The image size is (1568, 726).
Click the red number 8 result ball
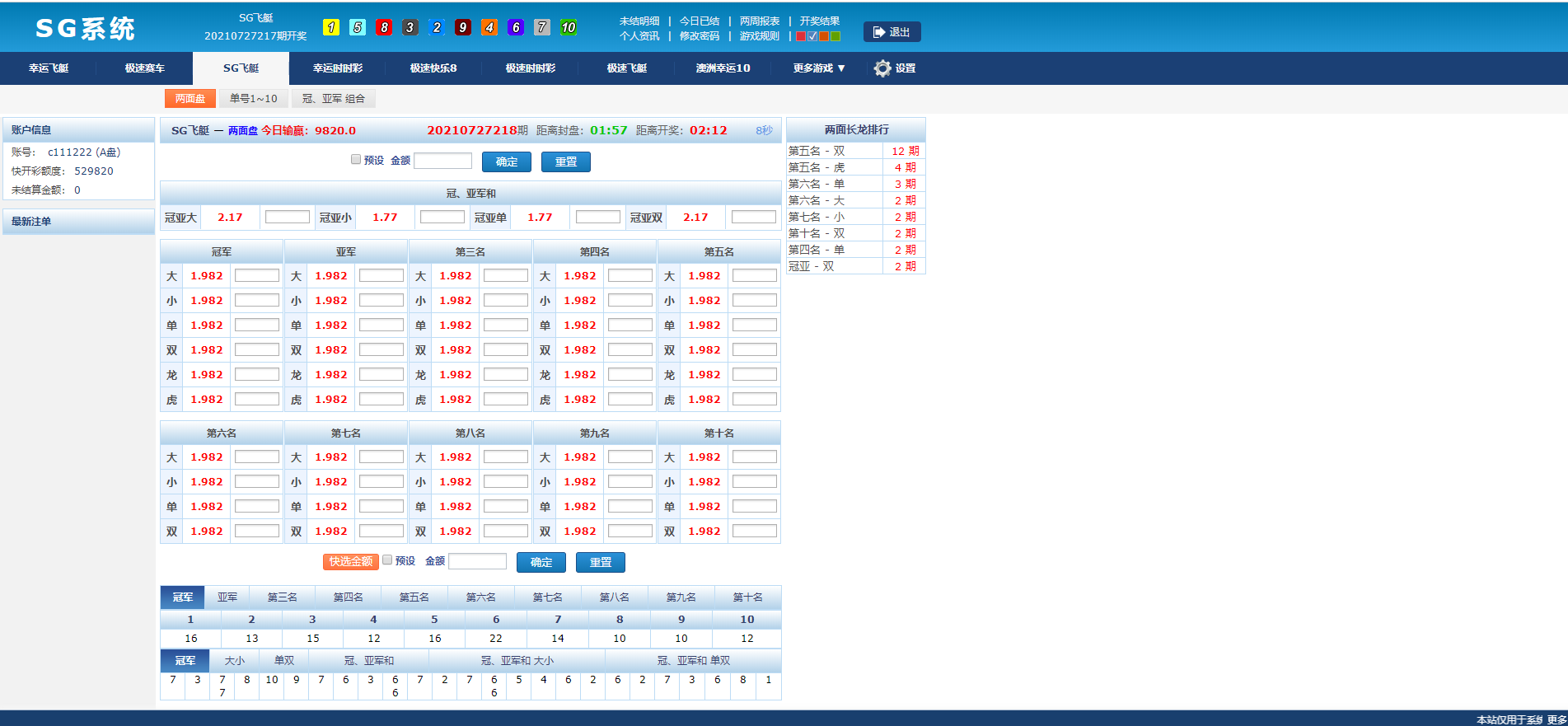click(x=384, y=27)
